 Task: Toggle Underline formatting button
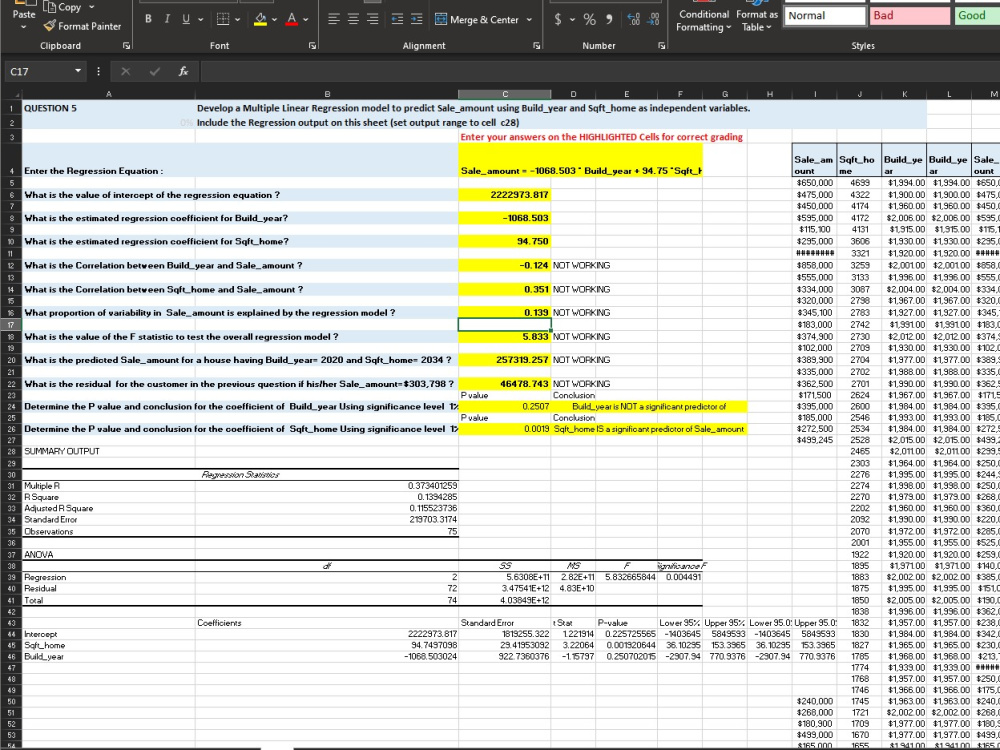click(184, 20)
